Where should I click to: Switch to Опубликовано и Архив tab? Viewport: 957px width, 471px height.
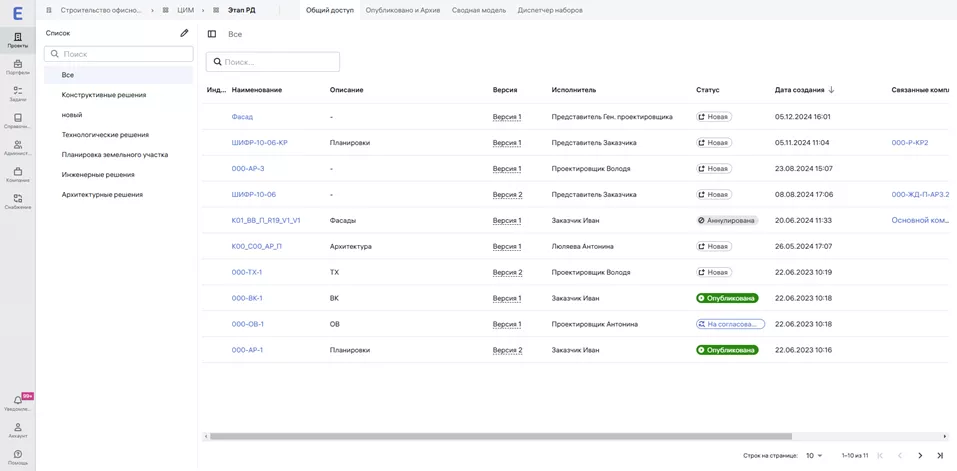pos(403,10)
